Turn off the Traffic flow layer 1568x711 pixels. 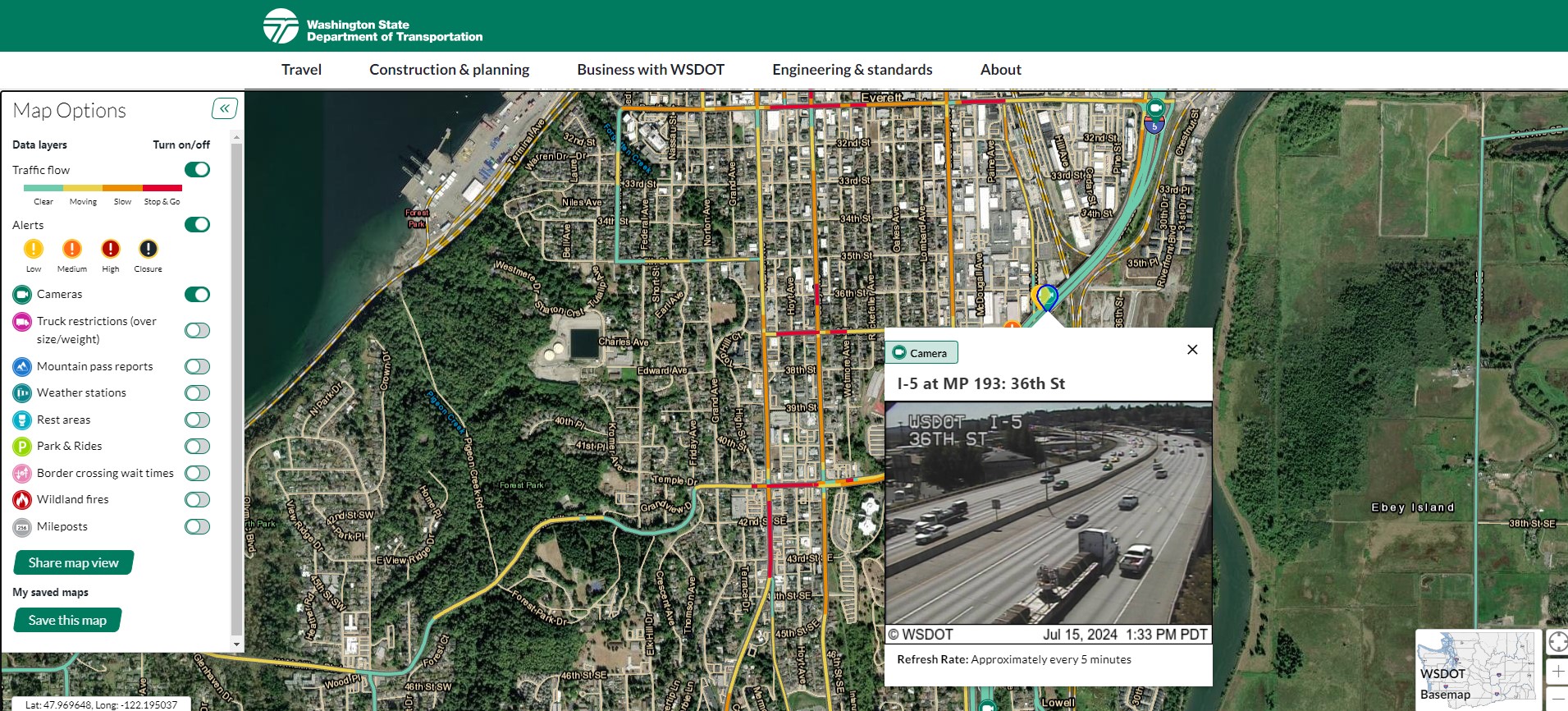[197, 170]
